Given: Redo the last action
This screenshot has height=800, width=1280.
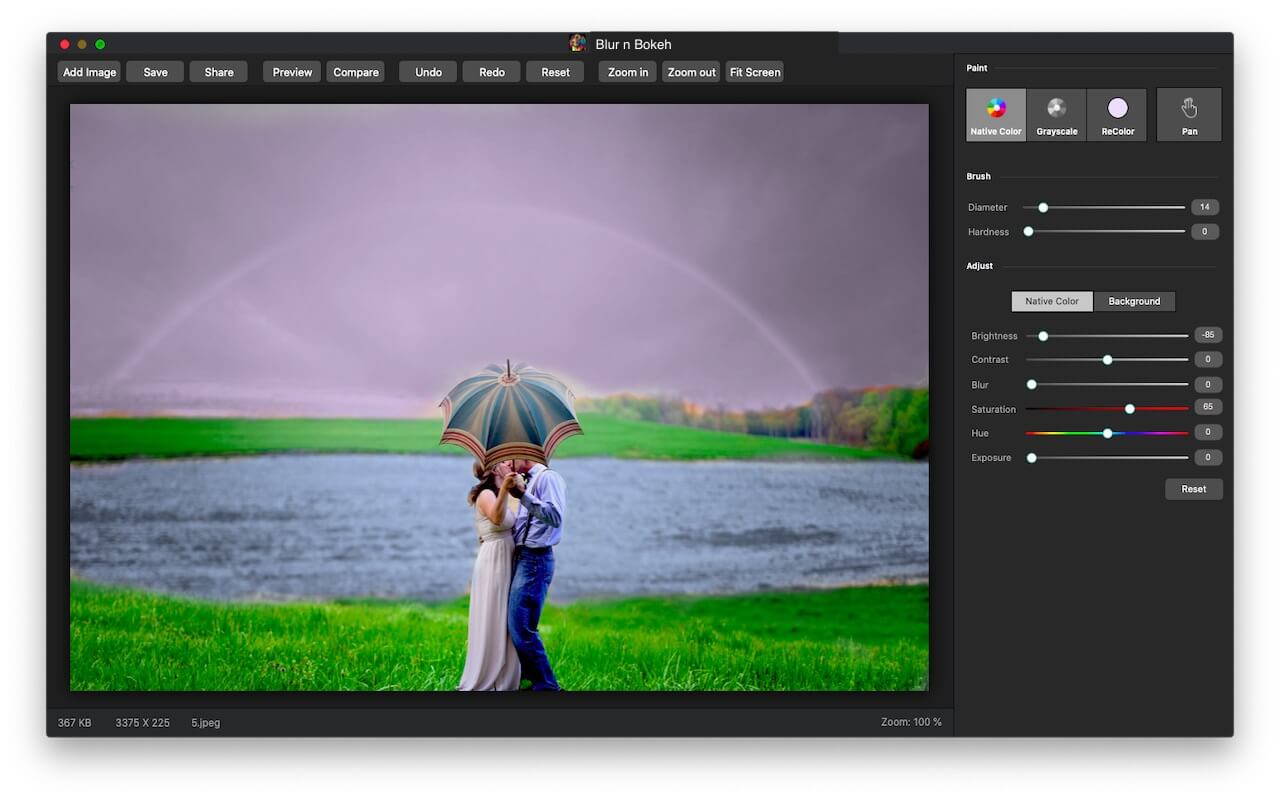Looking at the screenshot, I should coord(492,72).
